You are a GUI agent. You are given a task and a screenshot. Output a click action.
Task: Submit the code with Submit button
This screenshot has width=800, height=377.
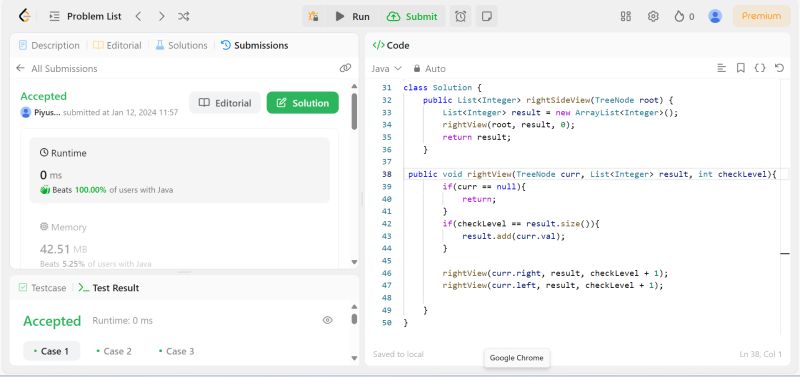pyautogui.click(x=412, y=16)
